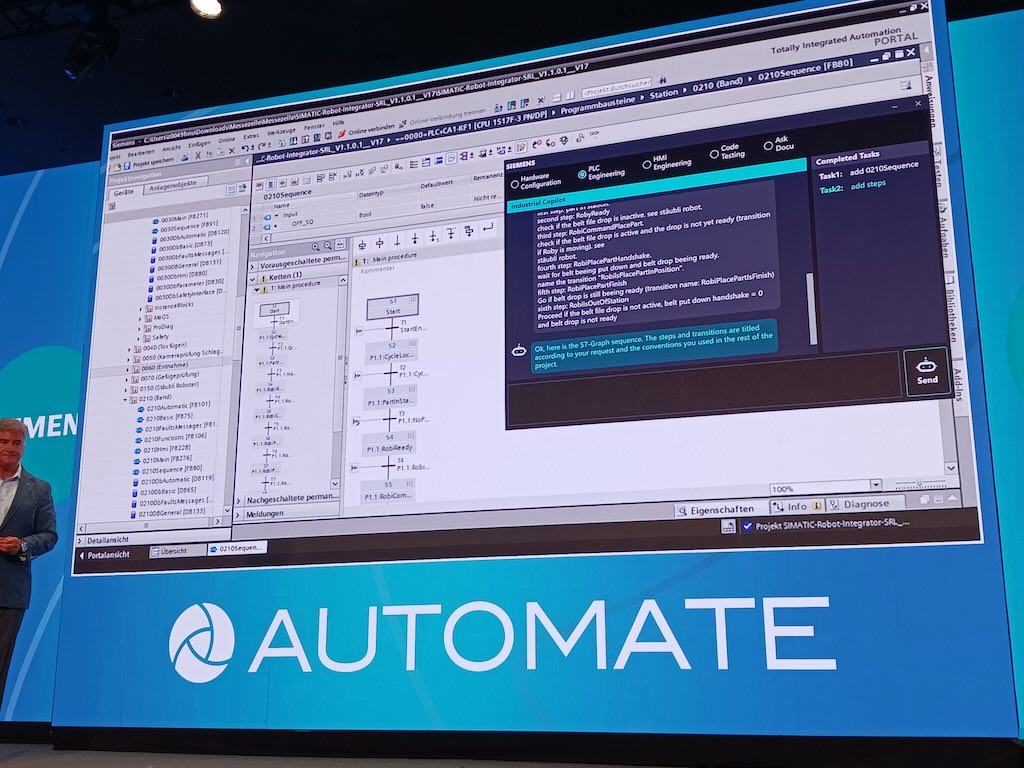The image size is (1024, 768).
Task: Click the zoom out magnifier in Navigation
Action: click(x=328, y=246)
